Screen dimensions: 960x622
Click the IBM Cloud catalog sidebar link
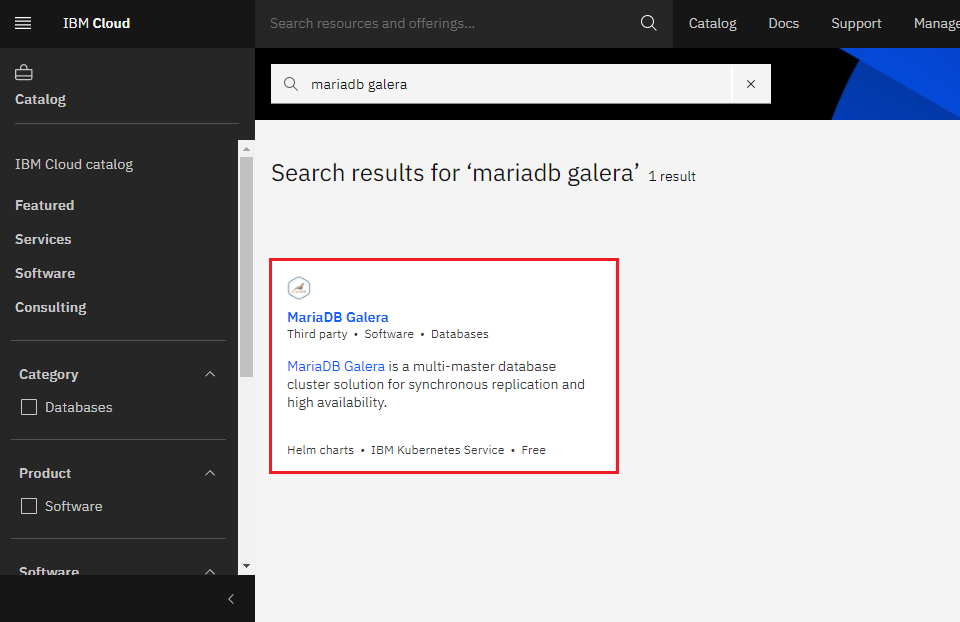74,164
